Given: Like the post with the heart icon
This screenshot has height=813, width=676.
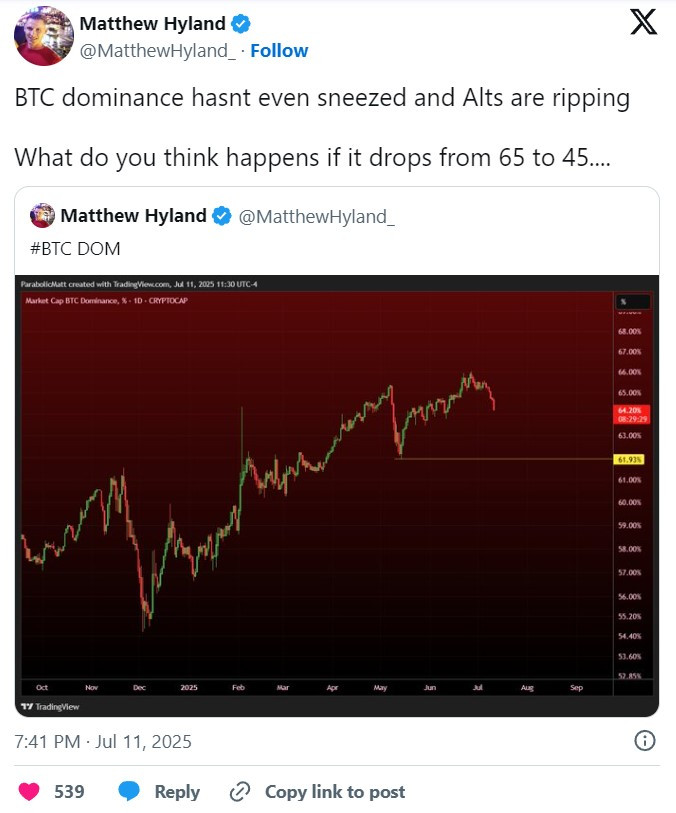Looking at the screenshot, I should [29, 791].
